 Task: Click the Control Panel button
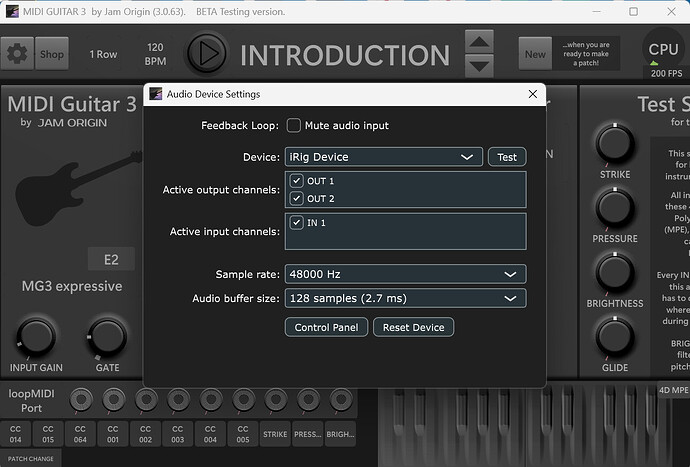327,327
